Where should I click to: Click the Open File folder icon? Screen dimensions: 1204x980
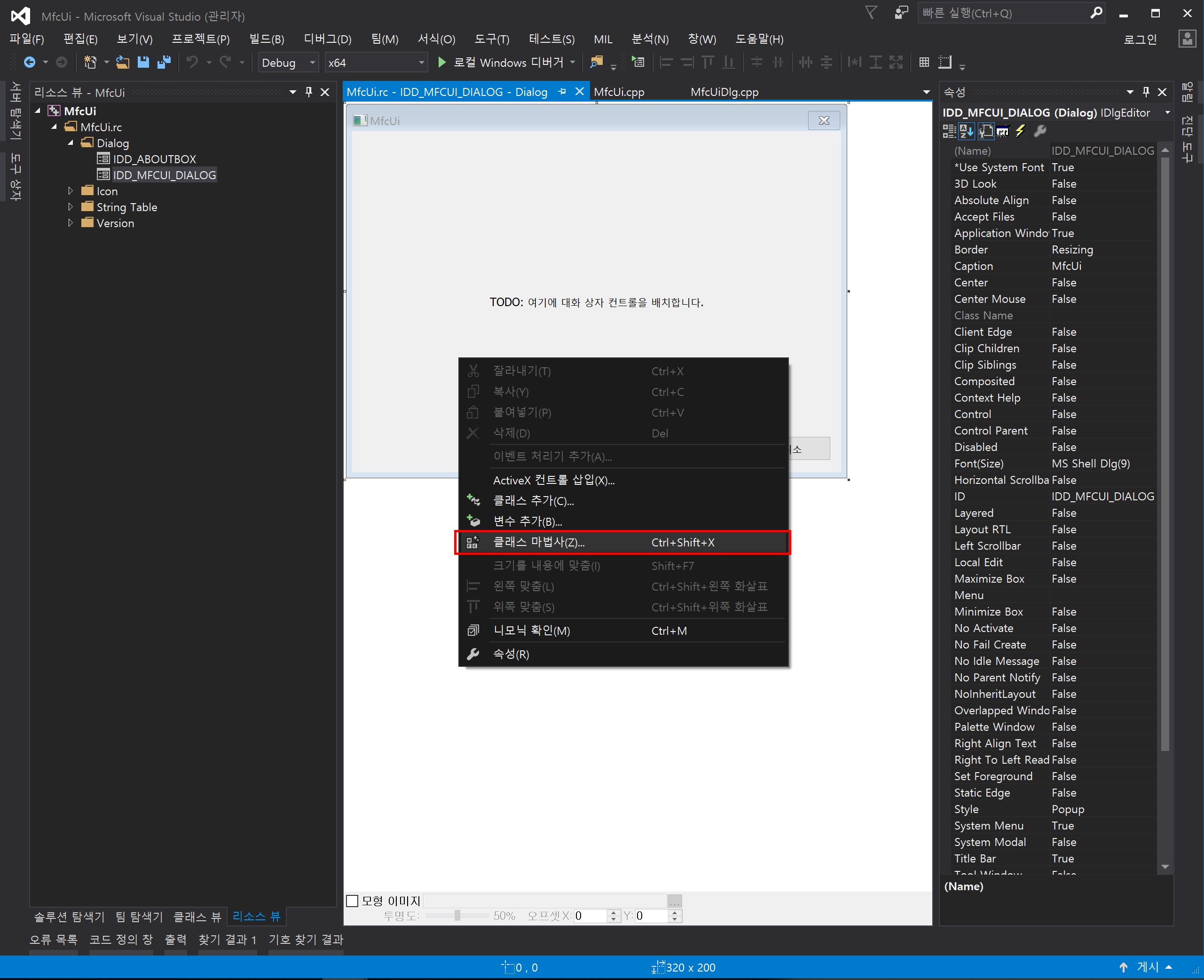click(x=123, y=62)
